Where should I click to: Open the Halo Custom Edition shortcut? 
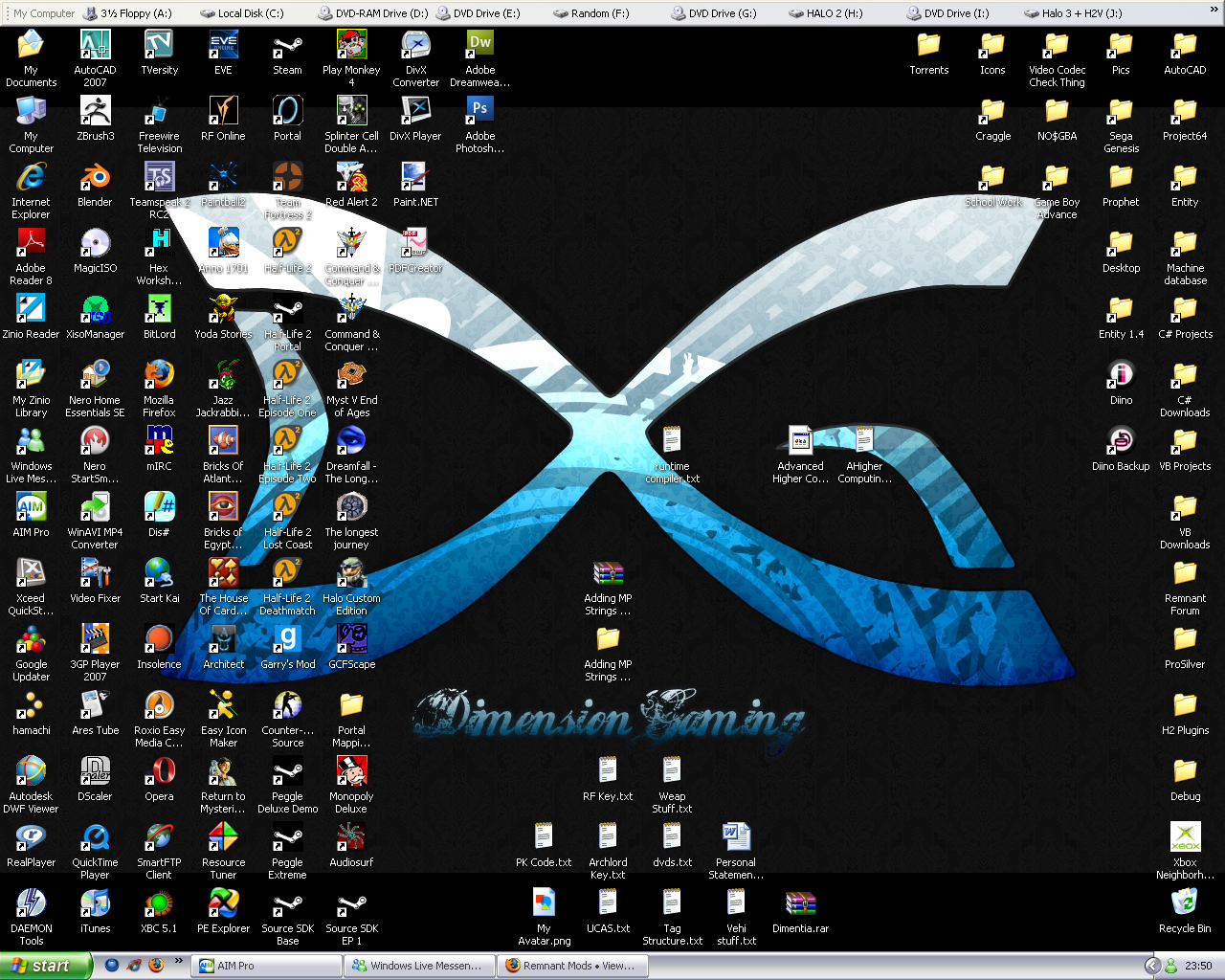[351, 574]
